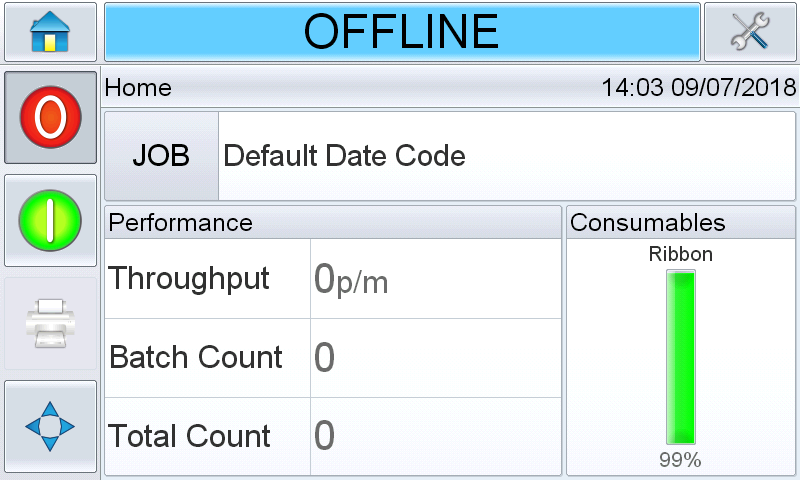Tap the Batch Count row label
Viewport: 800px width, 480px height.
click(x=196, y=357)
